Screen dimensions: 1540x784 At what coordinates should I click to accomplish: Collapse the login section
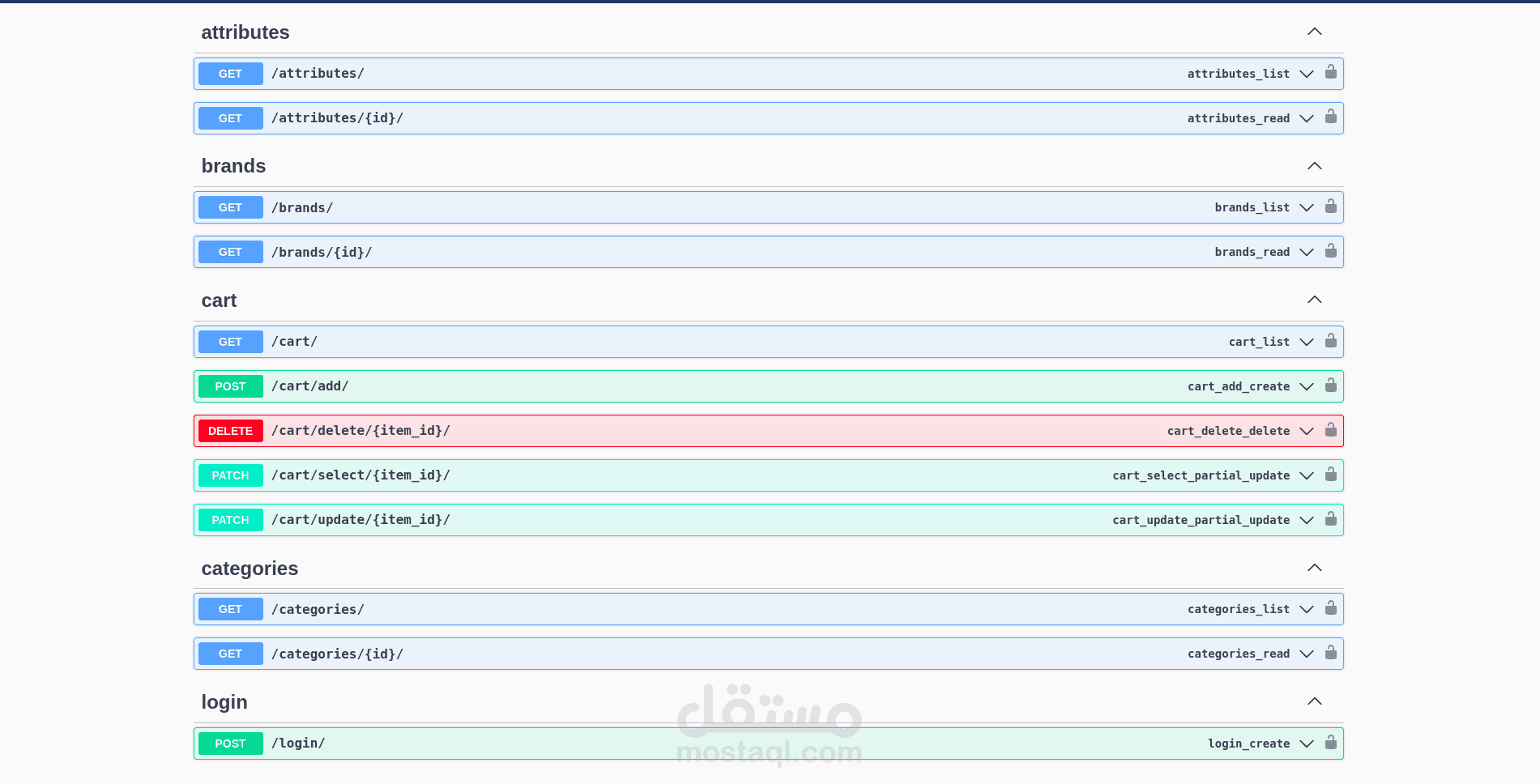[x=1315, y=701]
